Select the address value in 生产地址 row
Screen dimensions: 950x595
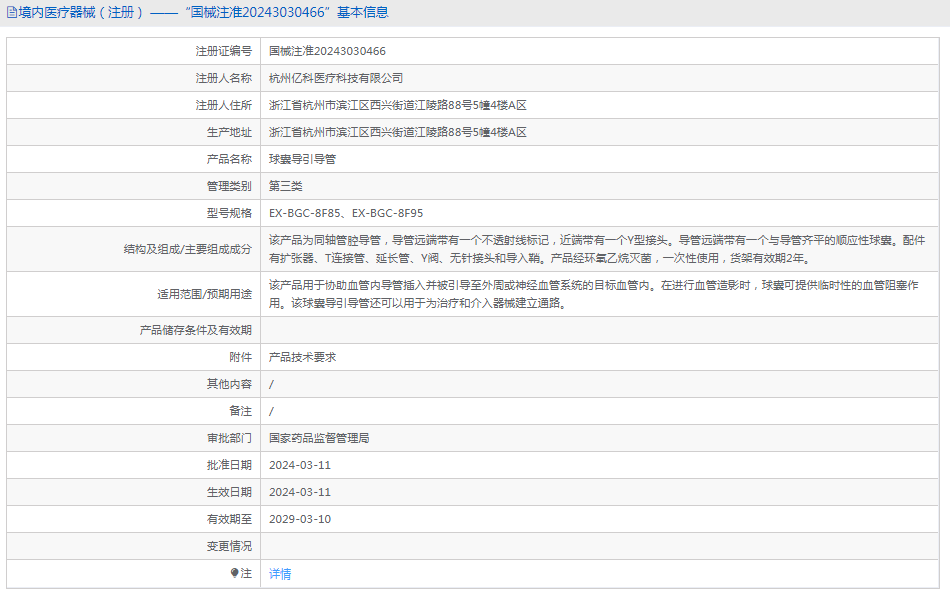pyautogui.click(x=398, y=132)
